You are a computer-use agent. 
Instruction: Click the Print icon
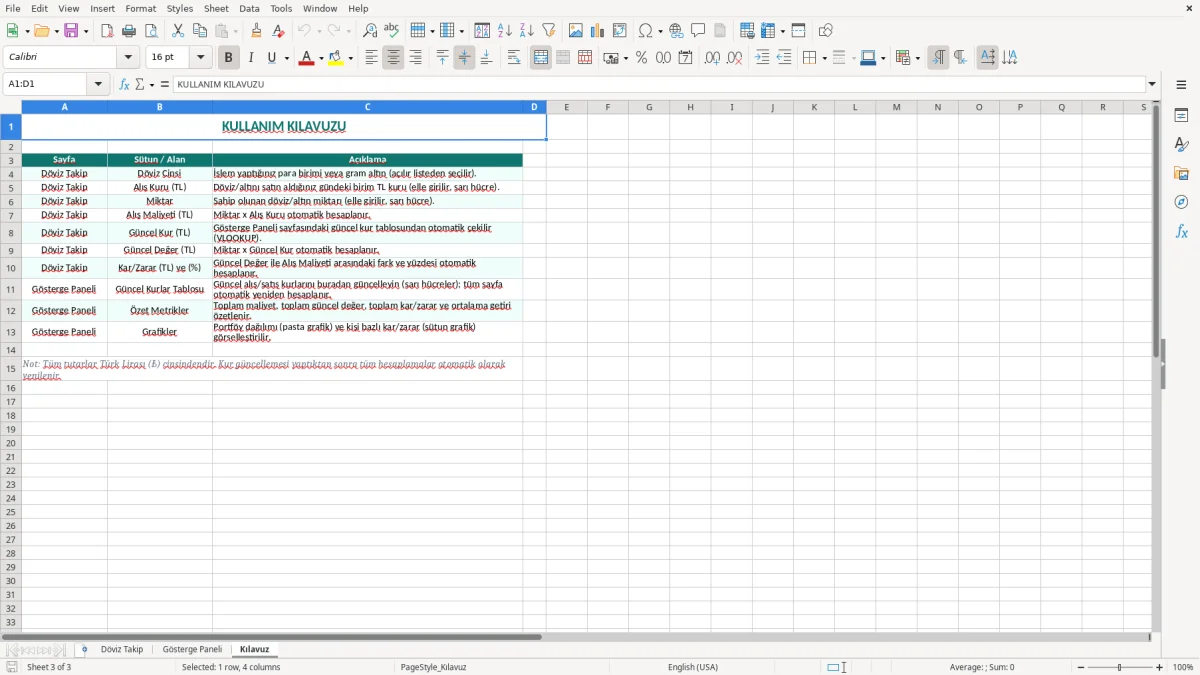(129, 31)
